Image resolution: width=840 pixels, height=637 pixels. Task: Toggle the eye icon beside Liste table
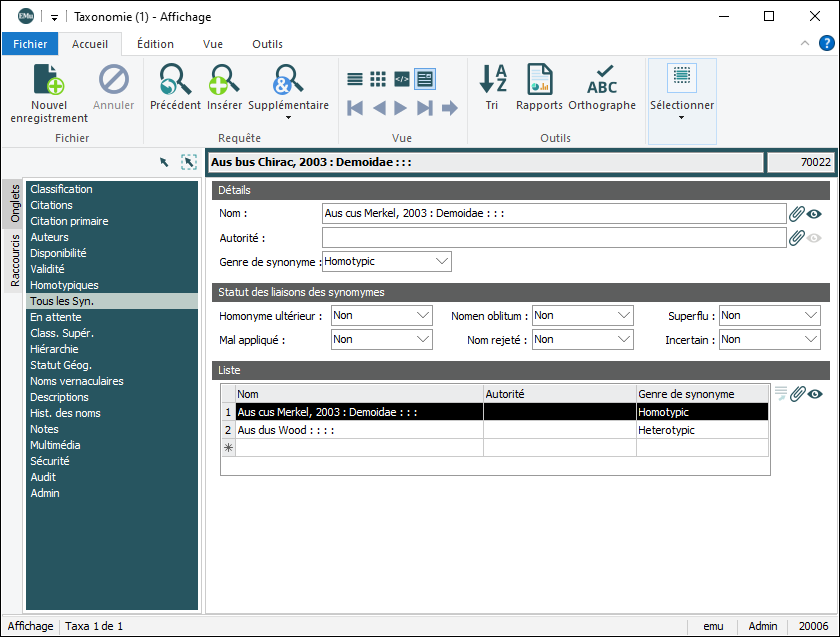pyautogui.click(x=815, y=394)
